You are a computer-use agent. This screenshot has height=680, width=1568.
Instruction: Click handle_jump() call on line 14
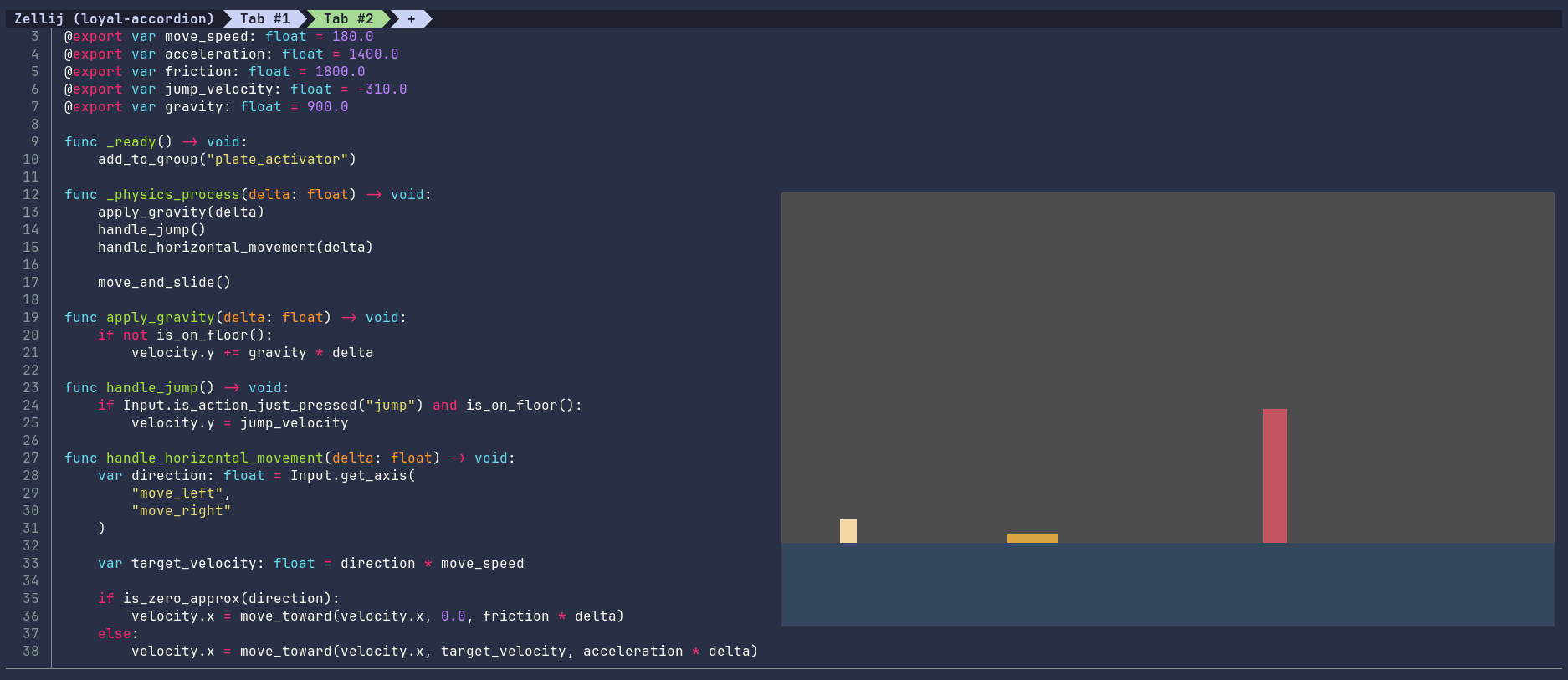click(152, 230)
